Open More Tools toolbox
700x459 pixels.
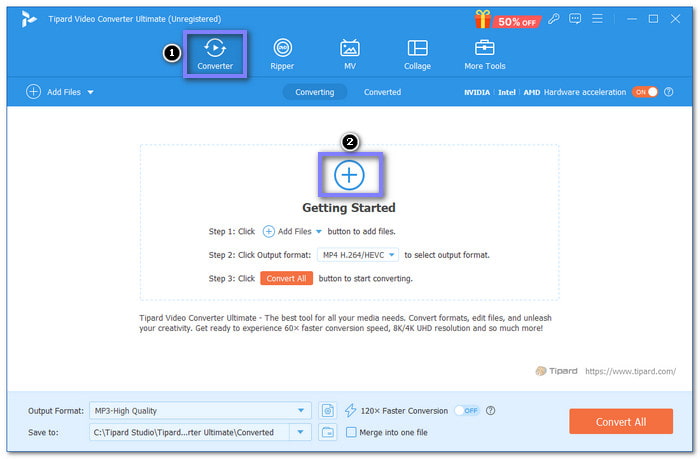pos(484,54)
